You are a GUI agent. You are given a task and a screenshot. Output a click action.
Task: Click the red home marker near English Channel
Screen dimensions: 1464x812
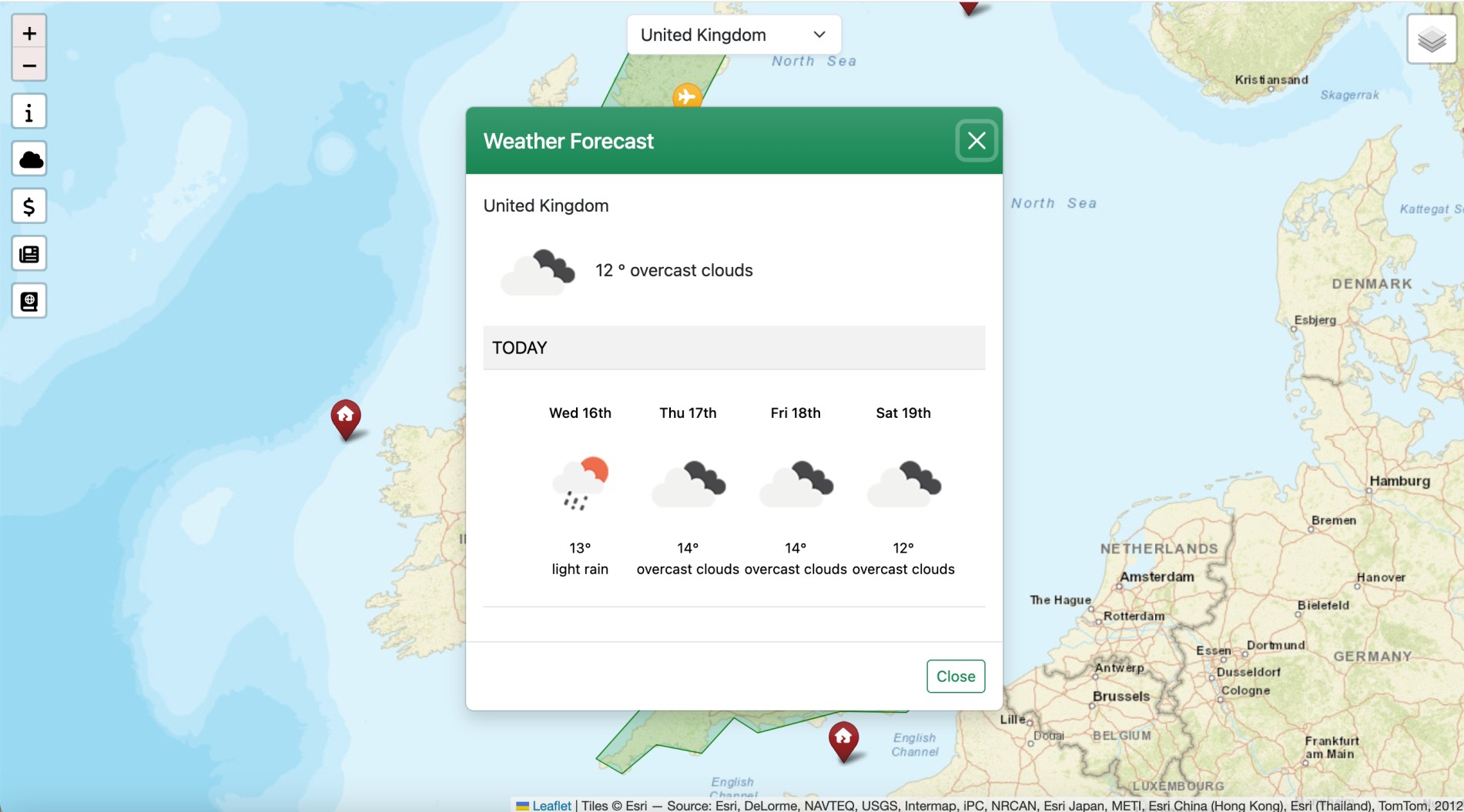[x=843, y=739]
